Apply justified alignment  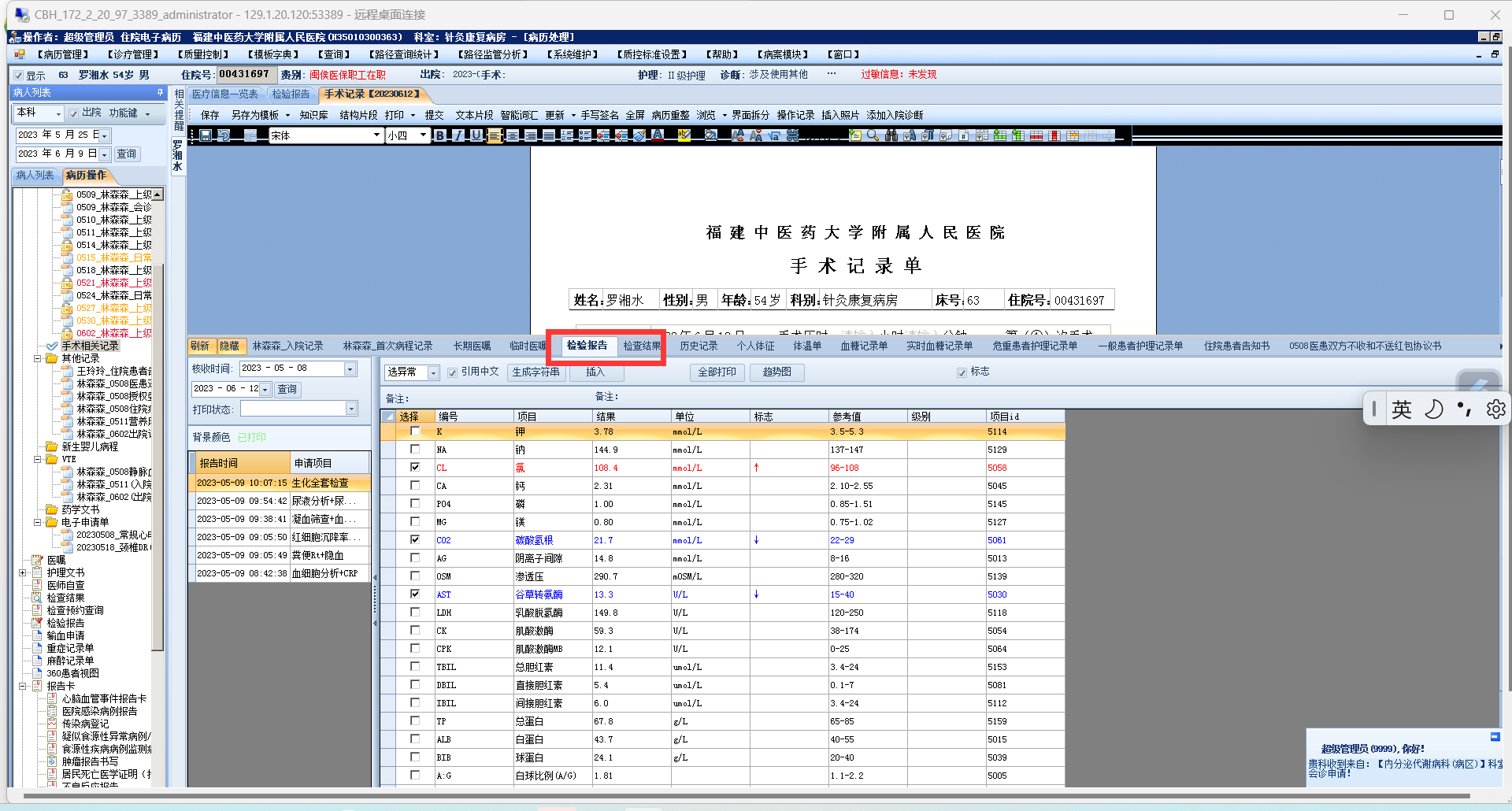coord(549,135)
